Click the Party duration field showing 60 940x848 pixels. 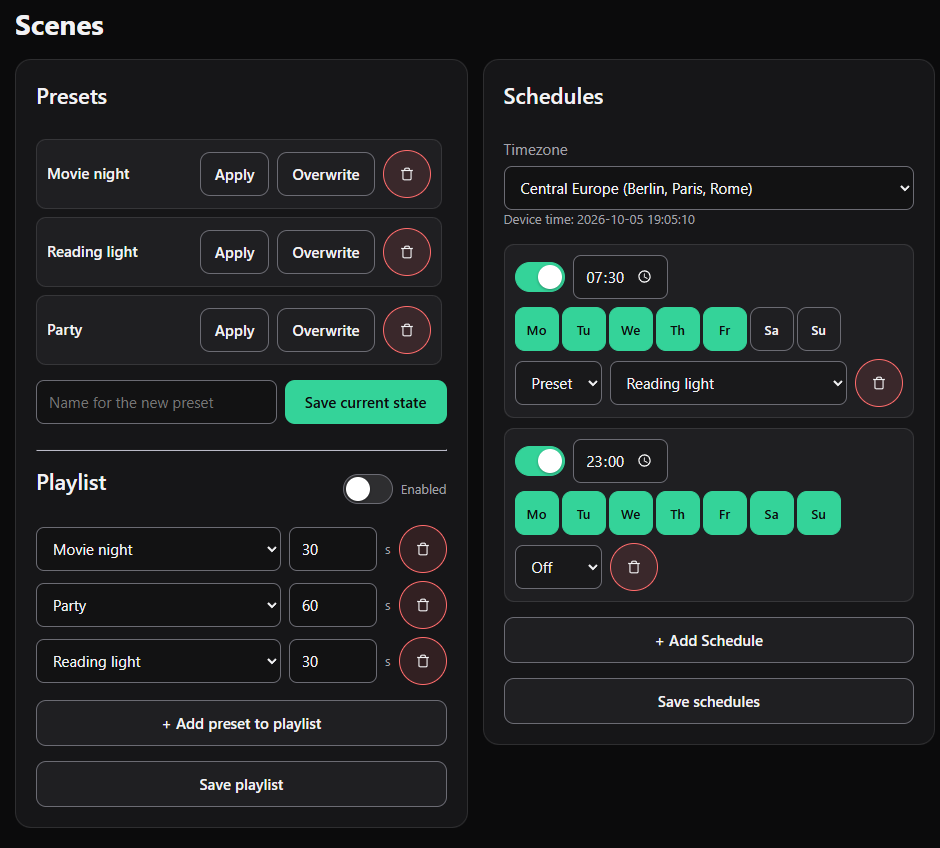pos(333,605)
